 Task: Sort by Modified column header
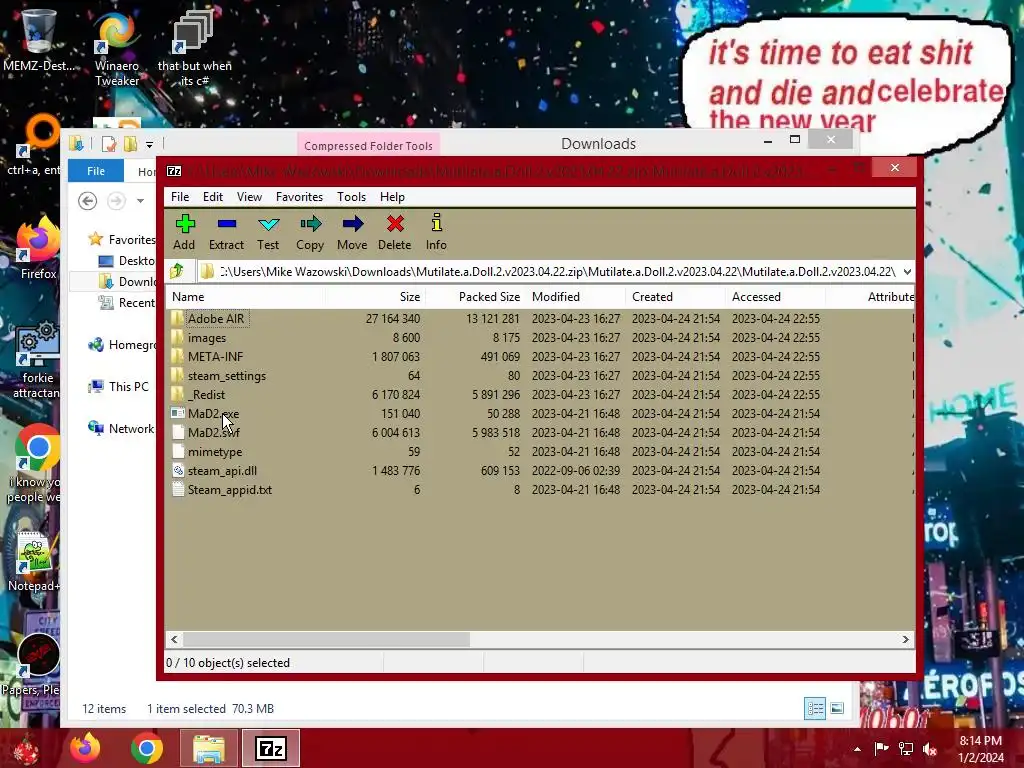tap(575, 296)
